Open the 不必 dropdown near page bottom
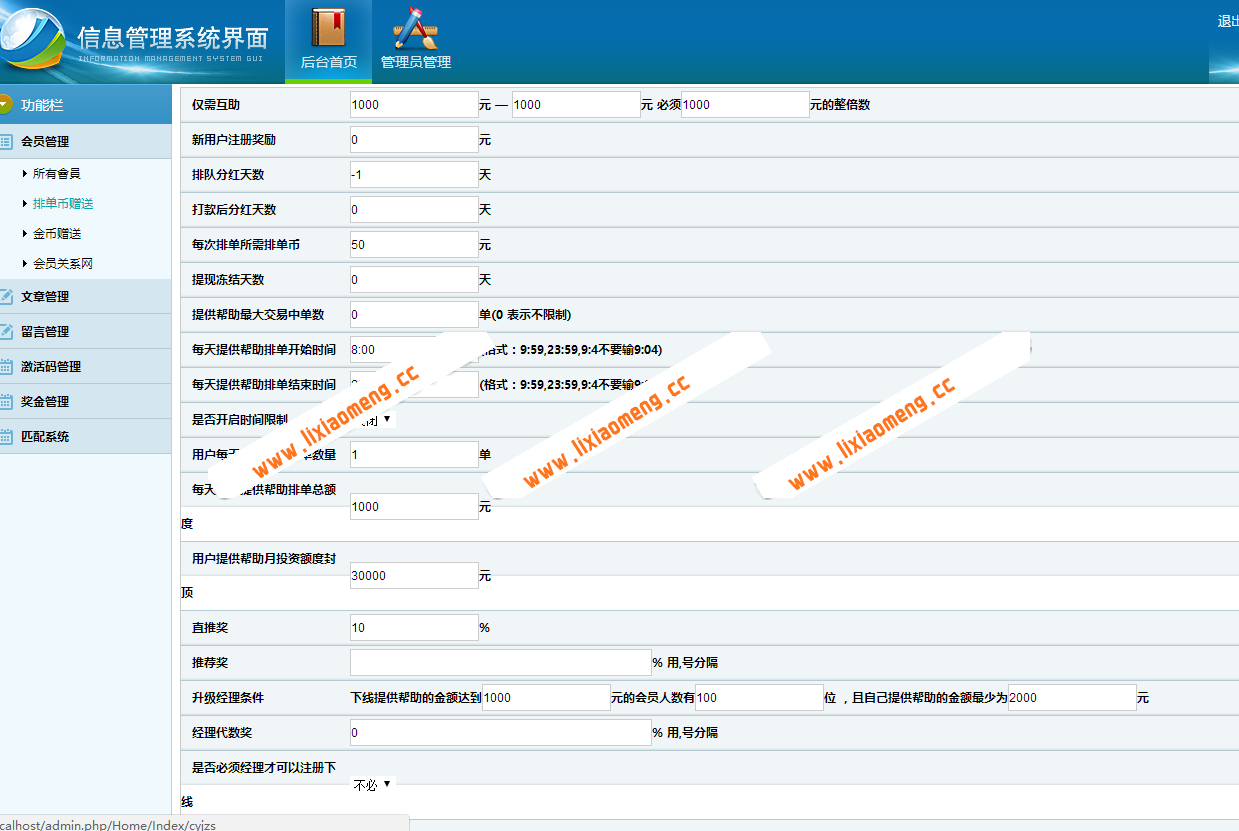The image size is (1239, 831). coord(372,784)
